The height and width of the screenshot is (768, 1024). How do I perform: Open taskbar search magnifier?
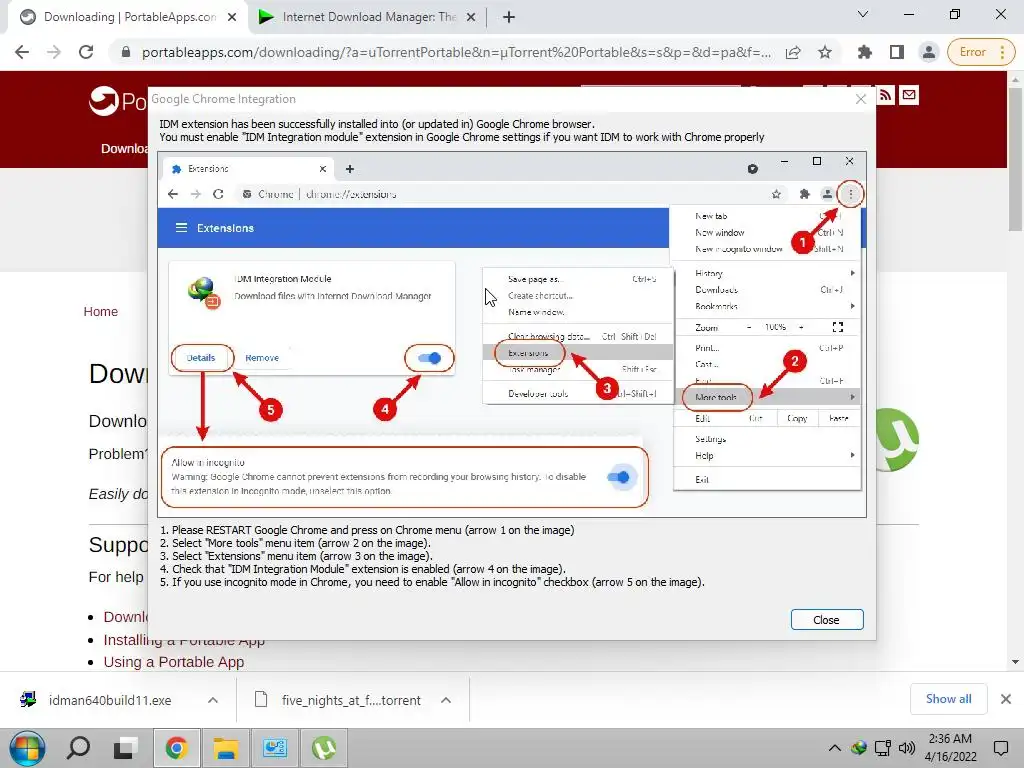point(78,748)
